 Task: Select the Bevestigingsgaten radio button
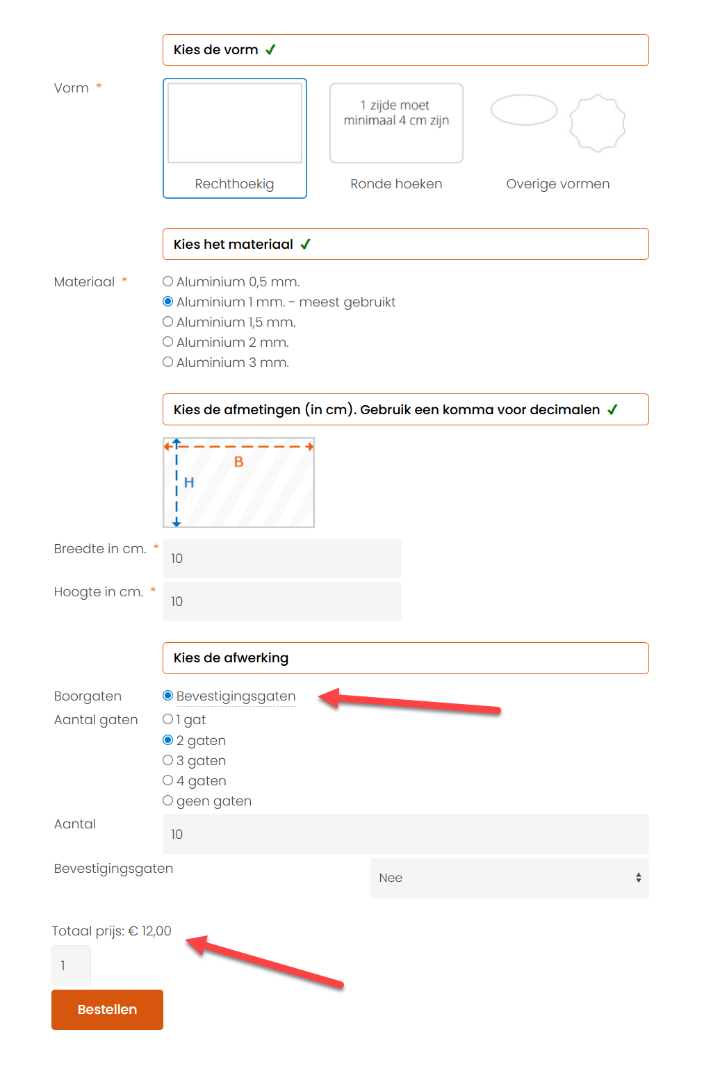168,696
